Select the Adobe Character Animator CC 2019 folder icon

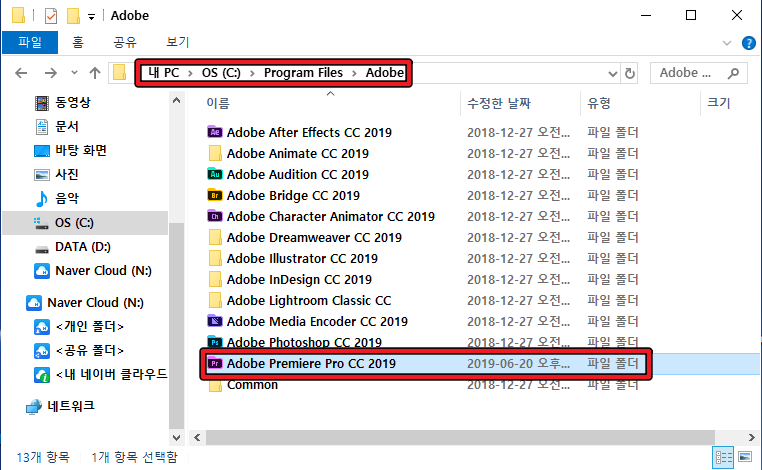(215, 216)
